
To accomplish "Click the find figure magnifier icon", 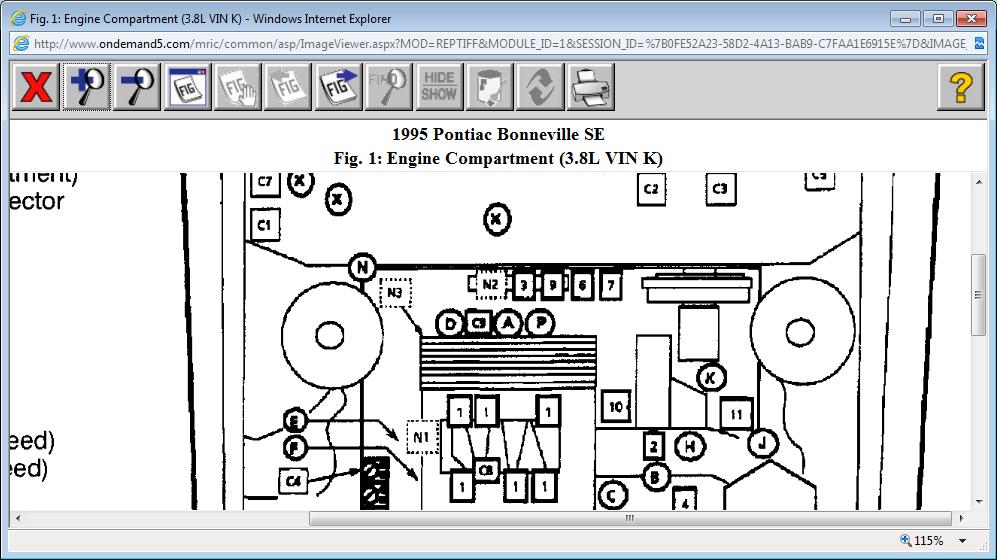I will coord(388,86).
